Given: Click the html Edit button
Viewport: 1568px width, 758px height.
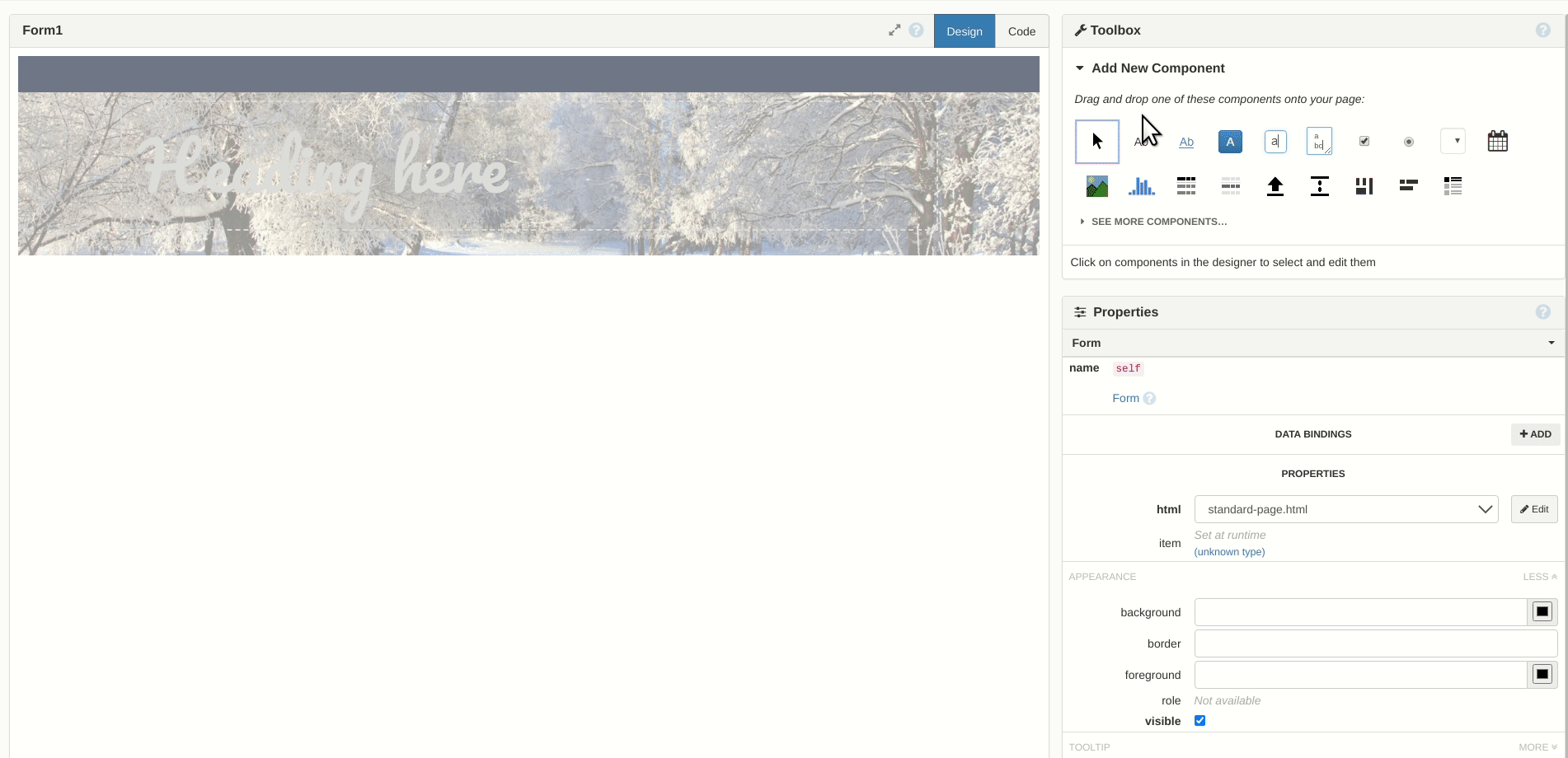Looking at the screenshot, I should (1533, 509).
